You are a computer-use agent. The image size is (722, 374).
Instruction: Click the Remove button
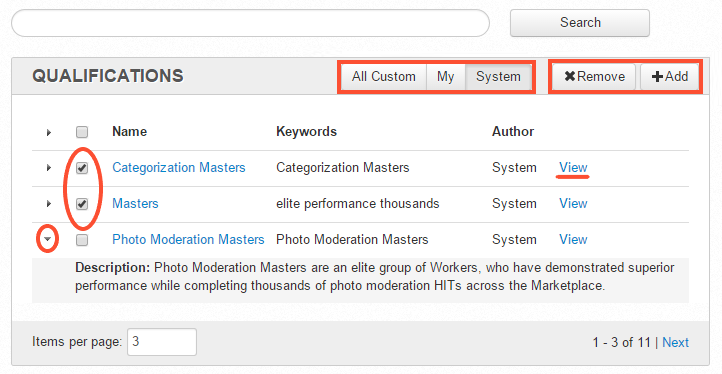[594, 76]
